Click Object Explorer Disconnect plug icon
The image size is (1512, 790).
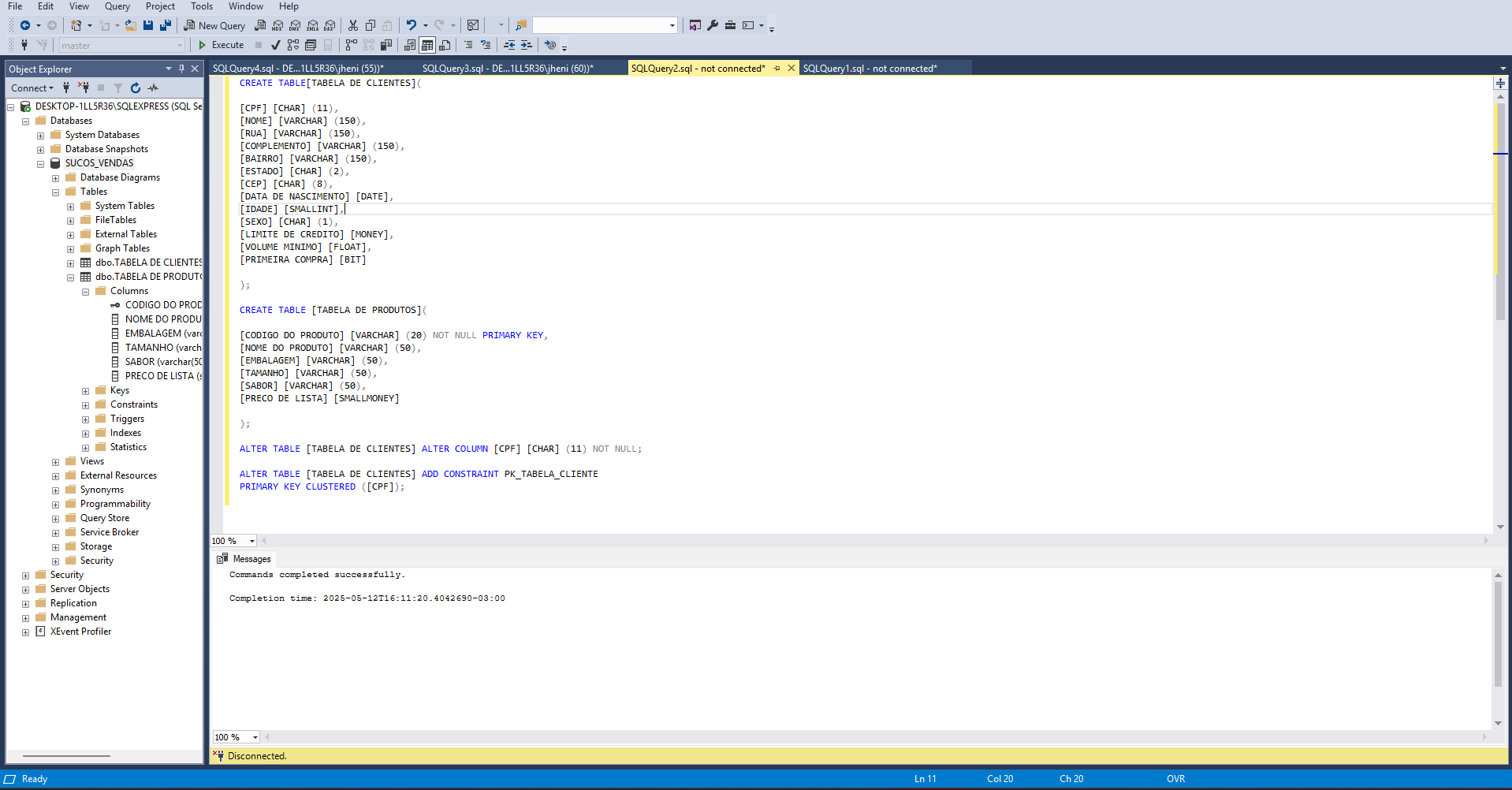(84, 88)
